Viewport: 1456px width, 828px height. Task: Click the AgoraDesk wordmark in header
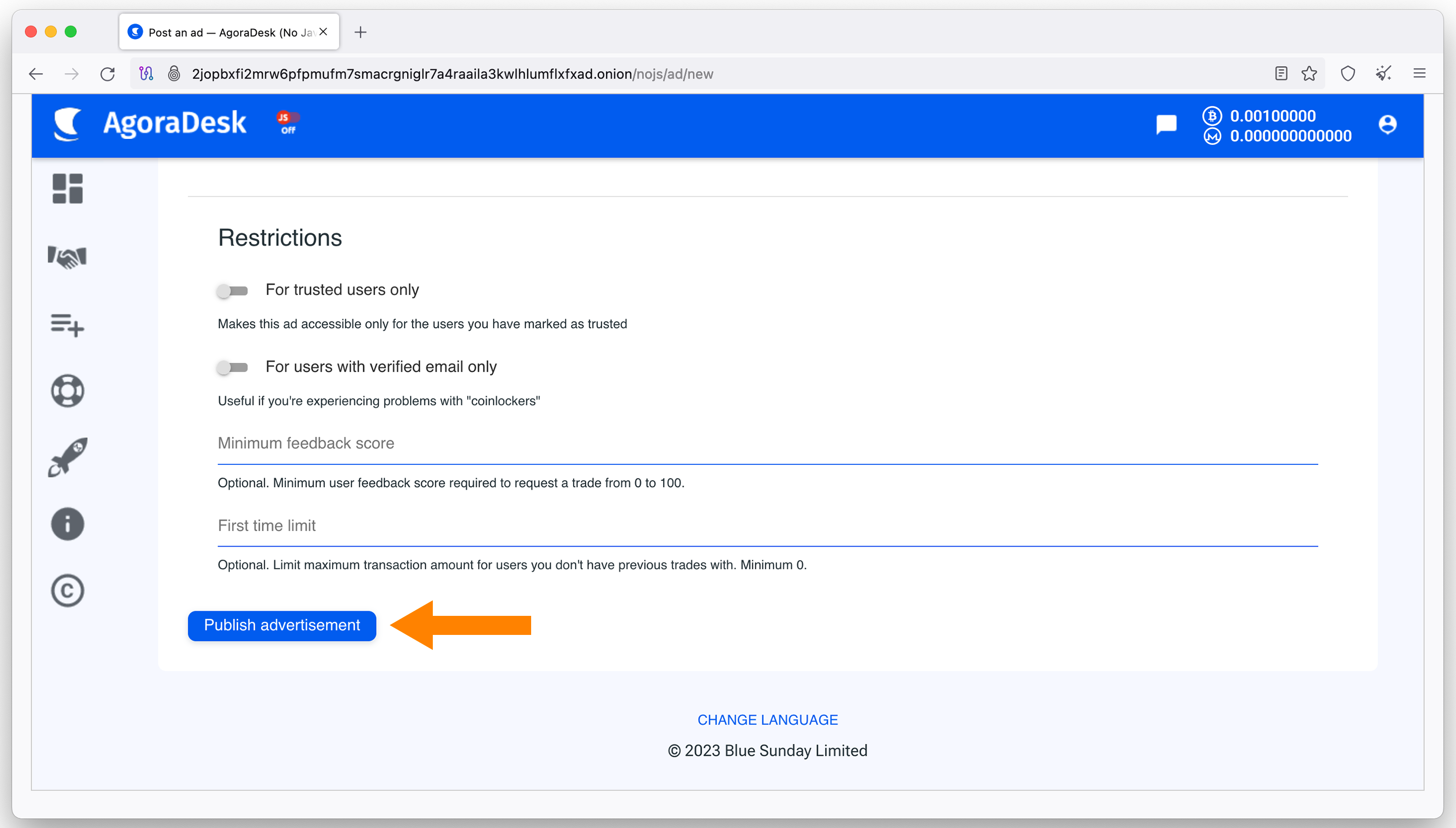(175, 123)
